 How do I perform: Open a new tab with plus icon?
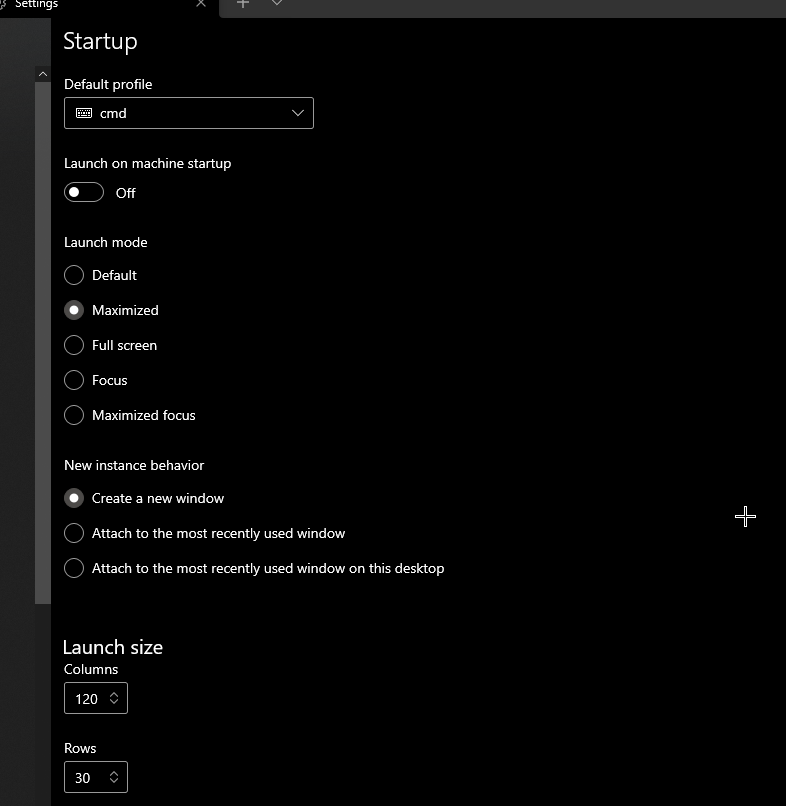pos(243,4)
